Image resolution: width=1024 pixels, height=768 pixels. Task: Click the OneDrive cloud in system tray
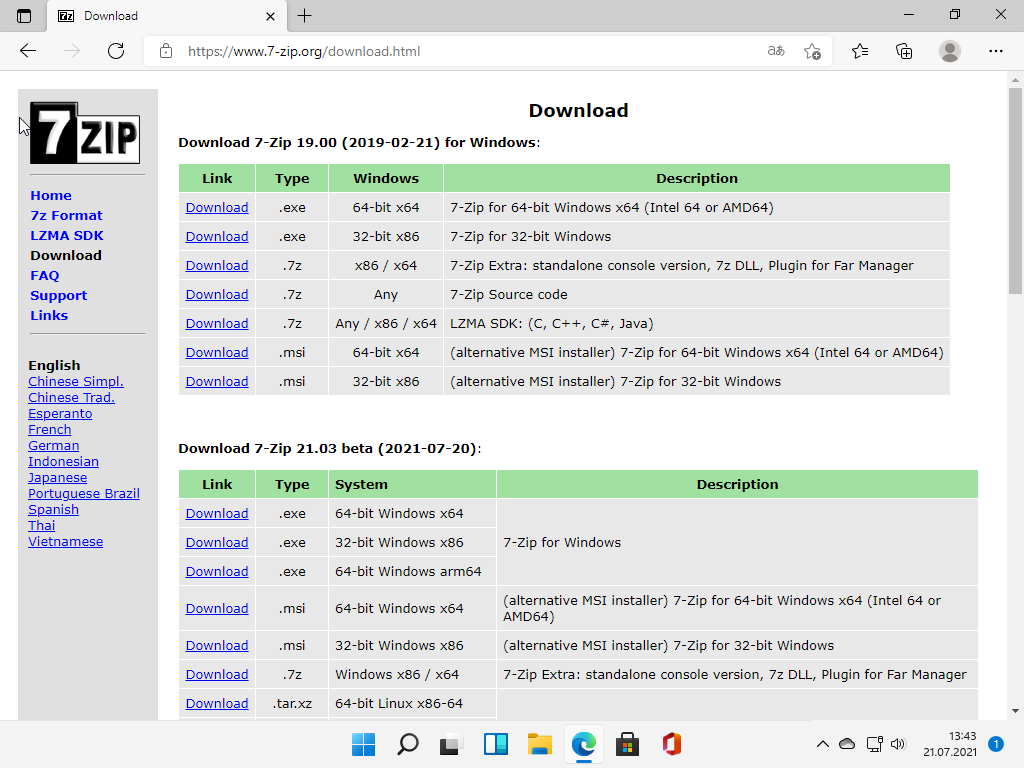[846, 744]
